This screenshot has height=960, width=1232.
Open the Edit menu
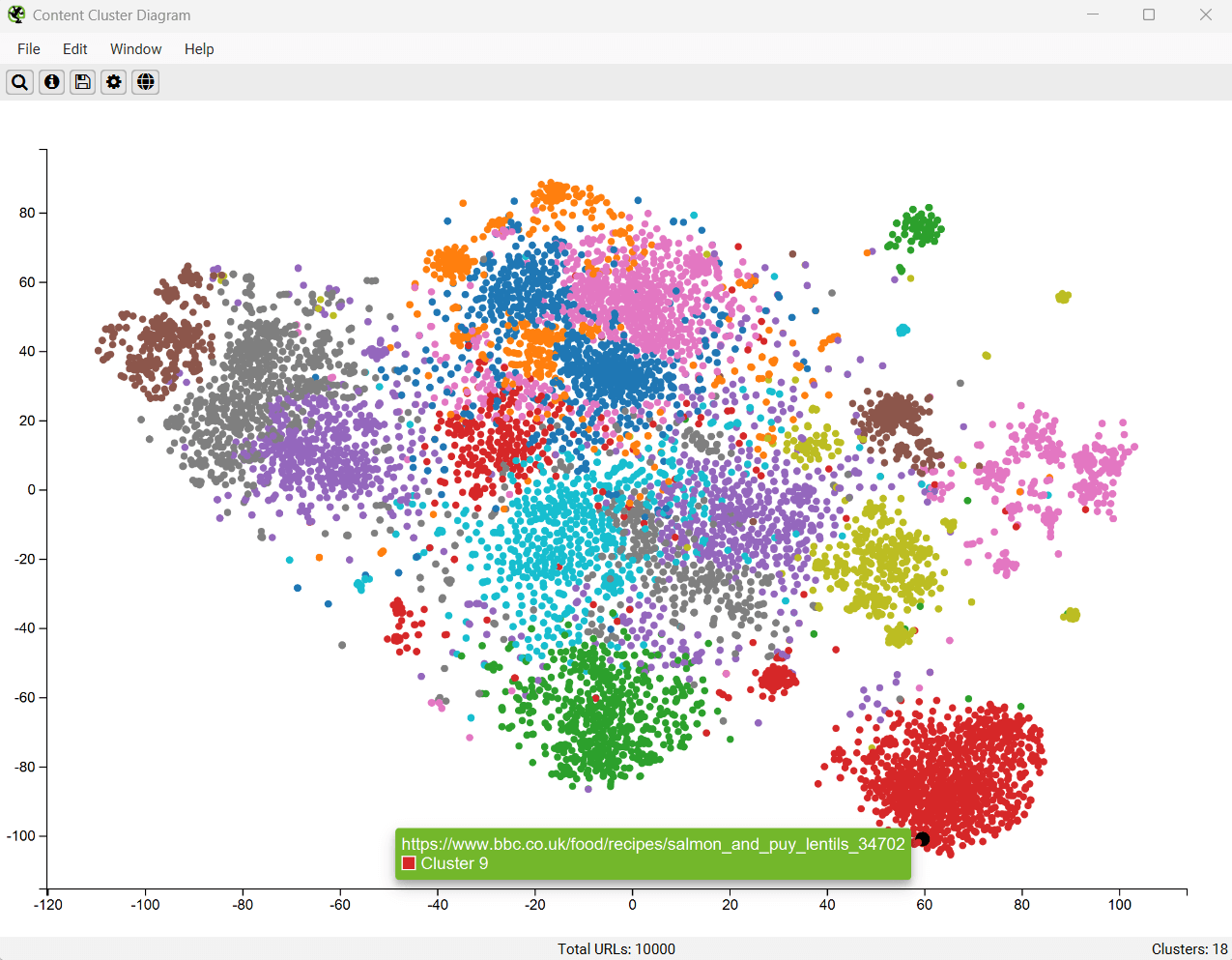tap(74, 48)
